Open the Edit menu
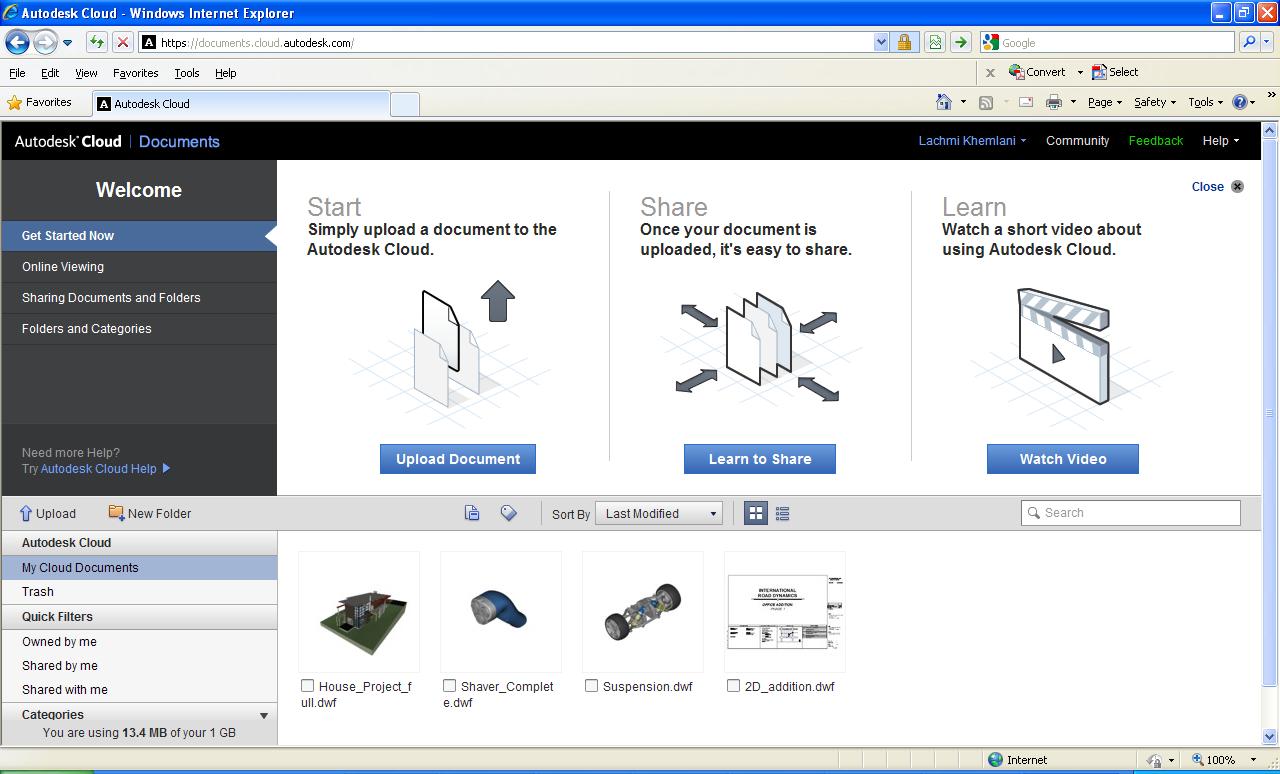Viewport: 1280px width, 774px height. [50, 73]
